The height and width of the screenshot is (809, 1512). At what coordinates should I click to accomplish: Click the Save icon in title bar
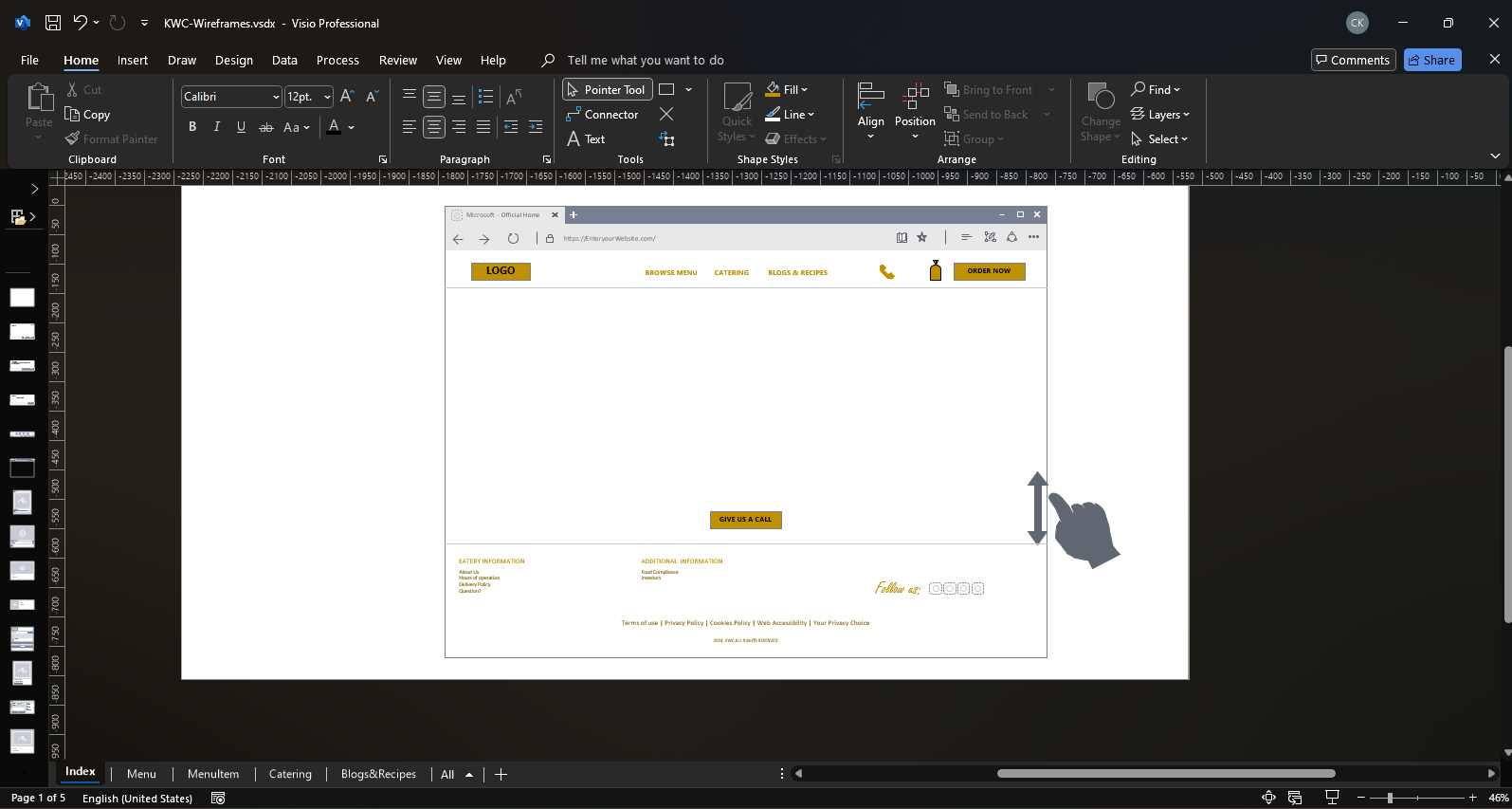53,23
